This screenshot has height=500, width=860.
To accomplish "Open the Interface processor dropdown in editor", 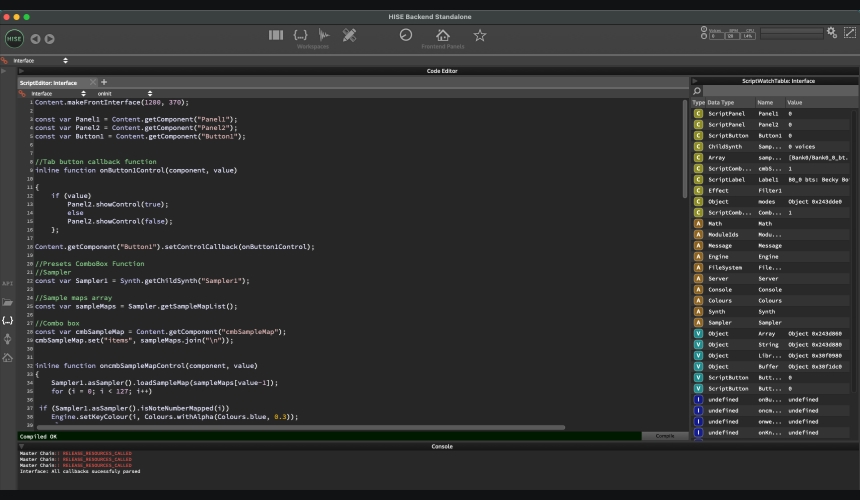I will 48,93.
